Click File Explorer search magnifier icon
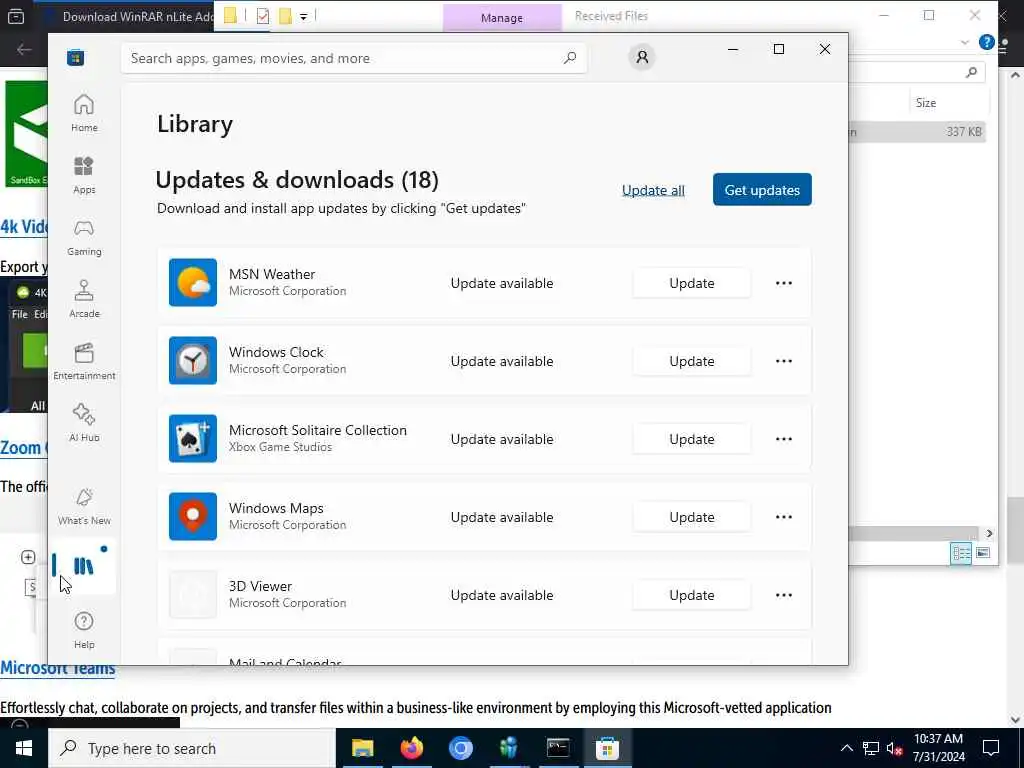 971,72
